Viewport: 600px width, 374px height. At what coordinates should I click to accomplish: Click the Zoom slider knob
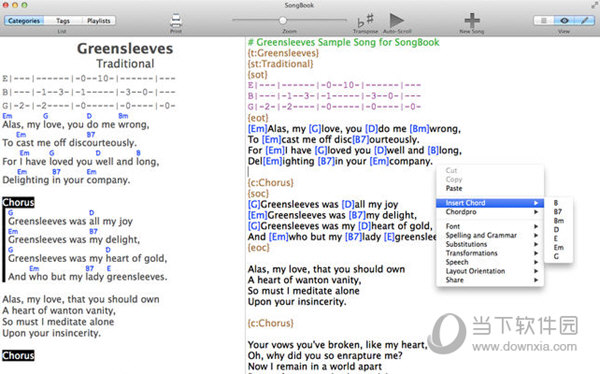(x=283, y=20)
